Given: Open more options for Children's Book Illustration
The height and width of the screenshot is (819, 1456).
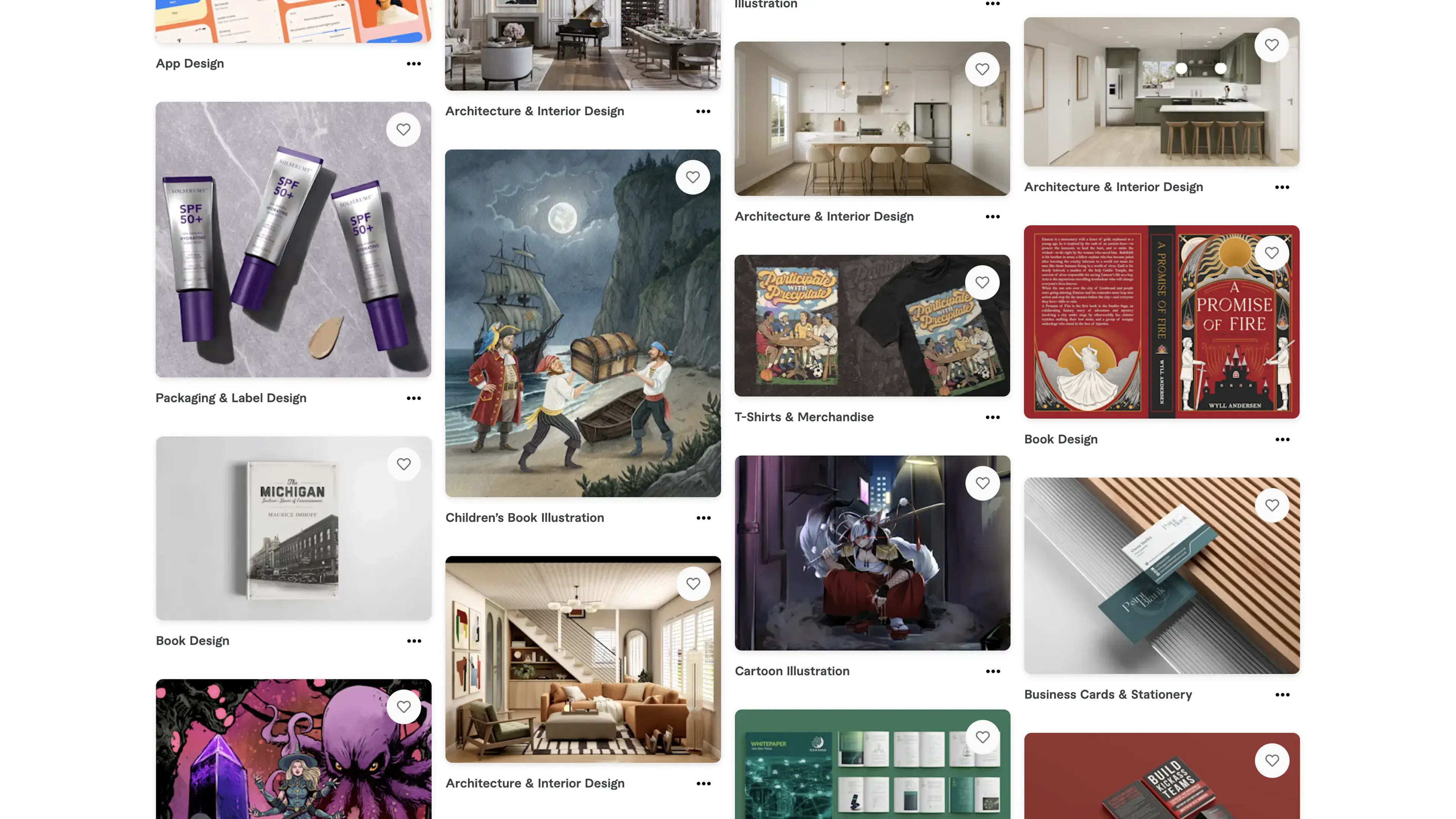Looking at the screenshot, I should coord(703,518).
